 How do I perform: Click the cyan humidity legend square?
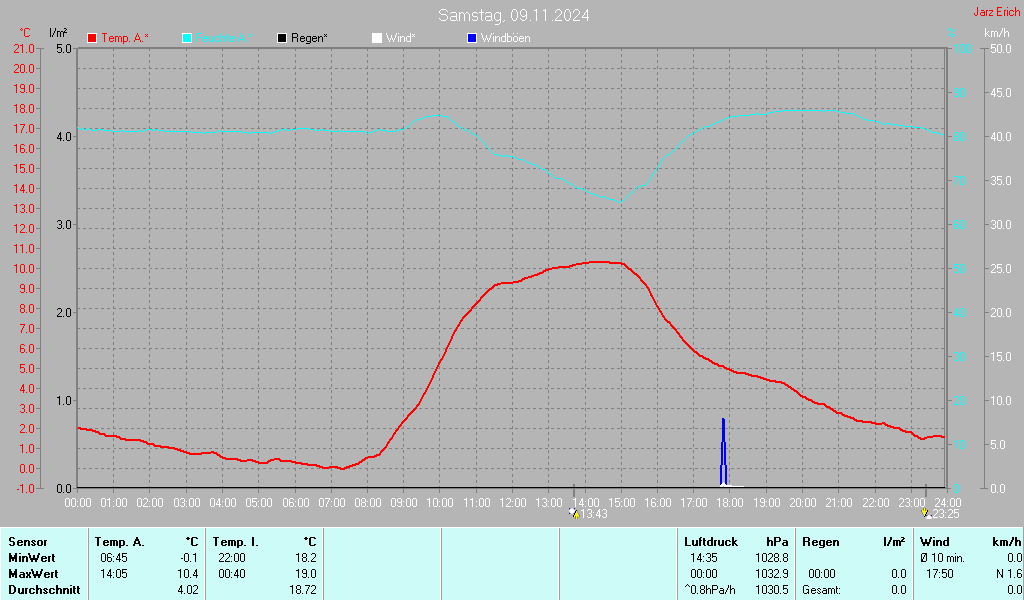point(187,38)
